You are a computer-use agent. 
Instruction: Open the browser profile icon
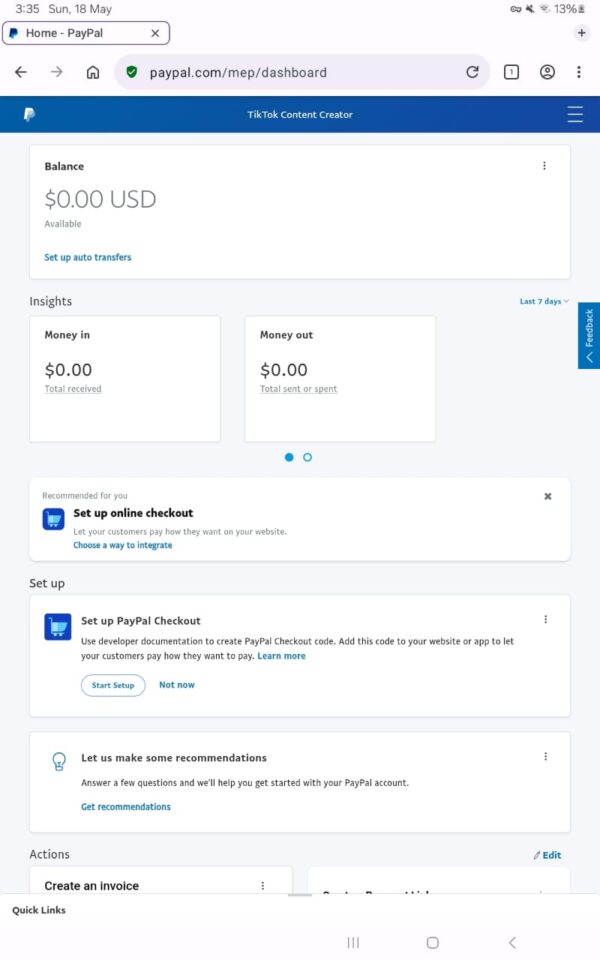547,72
